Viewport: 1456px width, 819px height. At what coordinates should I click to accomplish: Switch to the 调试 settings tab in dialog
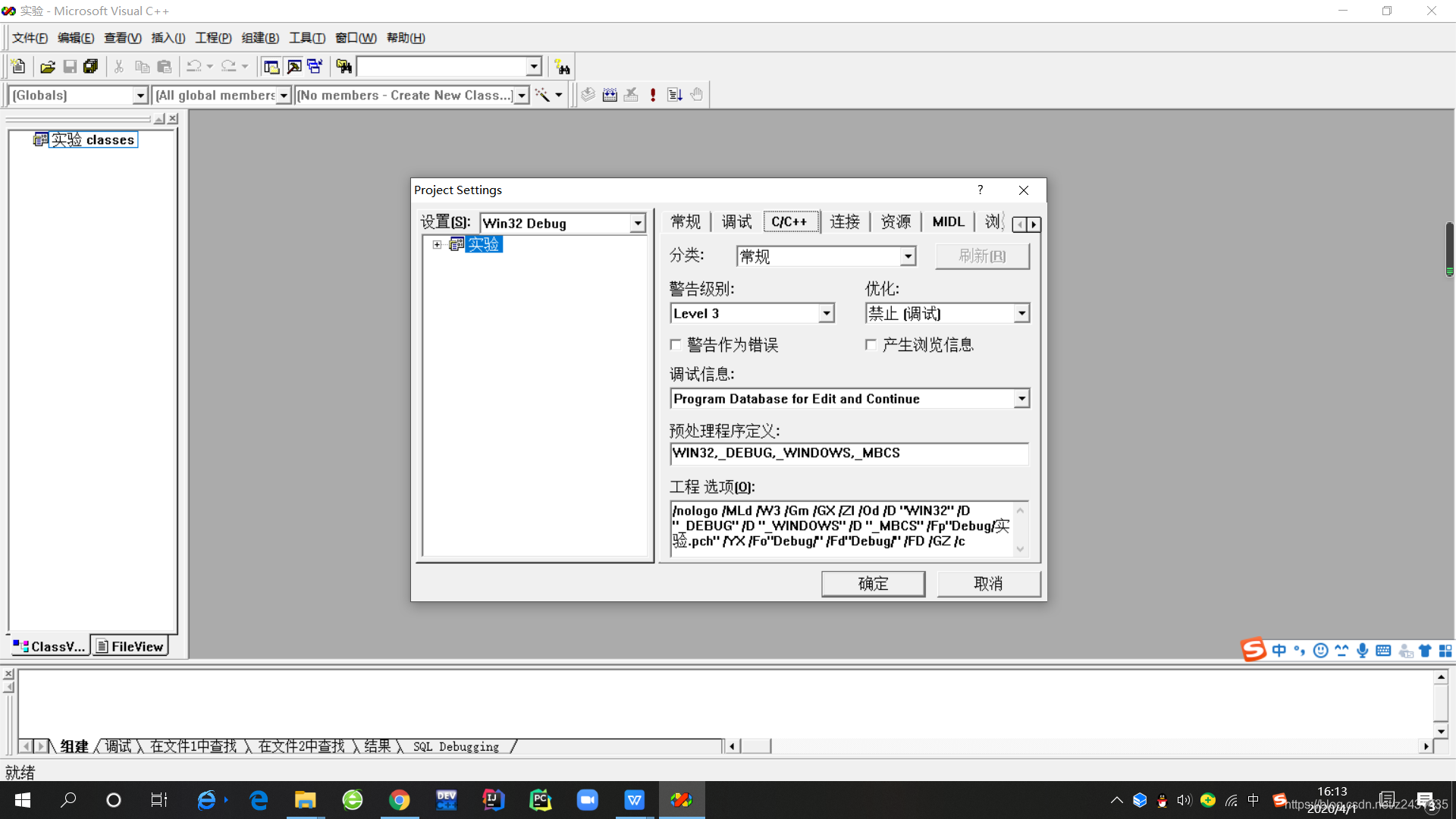pyautogui.click(x=737, y=222)
